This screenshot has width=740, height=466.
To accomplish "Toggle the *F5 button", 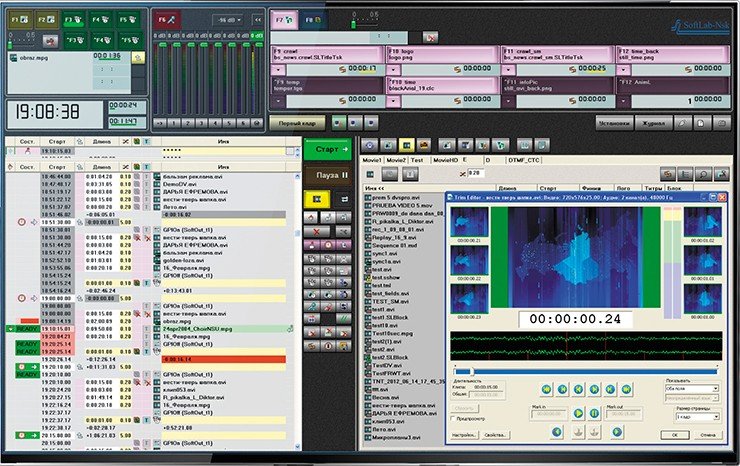I will click(x=130, y=41).
